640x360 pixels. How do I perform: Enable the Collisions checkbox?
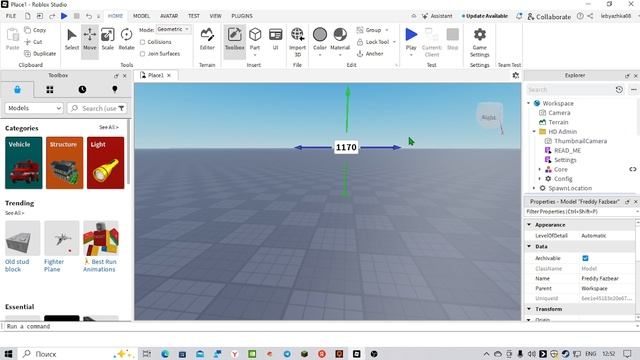point(142,42)
